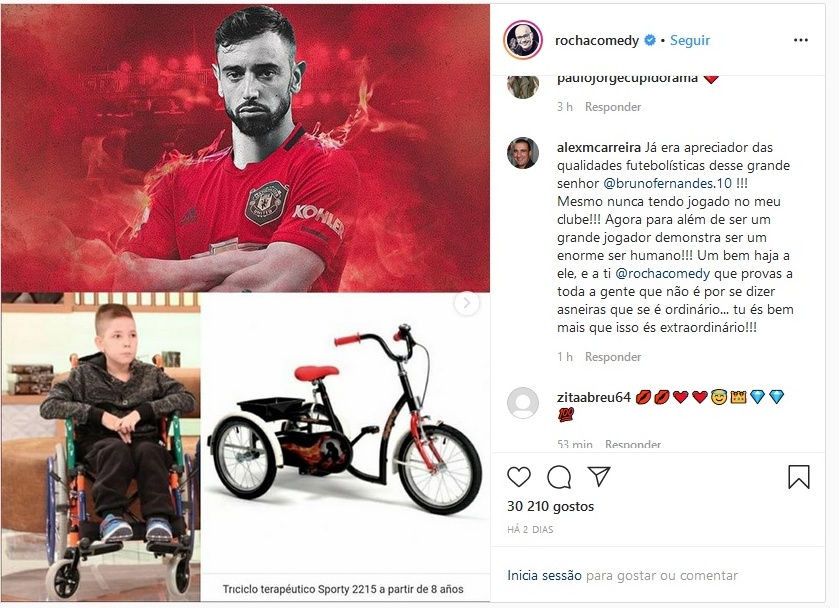Go to next photo in carousel
Image resolution: width=839 pixels, height=608 pixels.
click(467, 303)
